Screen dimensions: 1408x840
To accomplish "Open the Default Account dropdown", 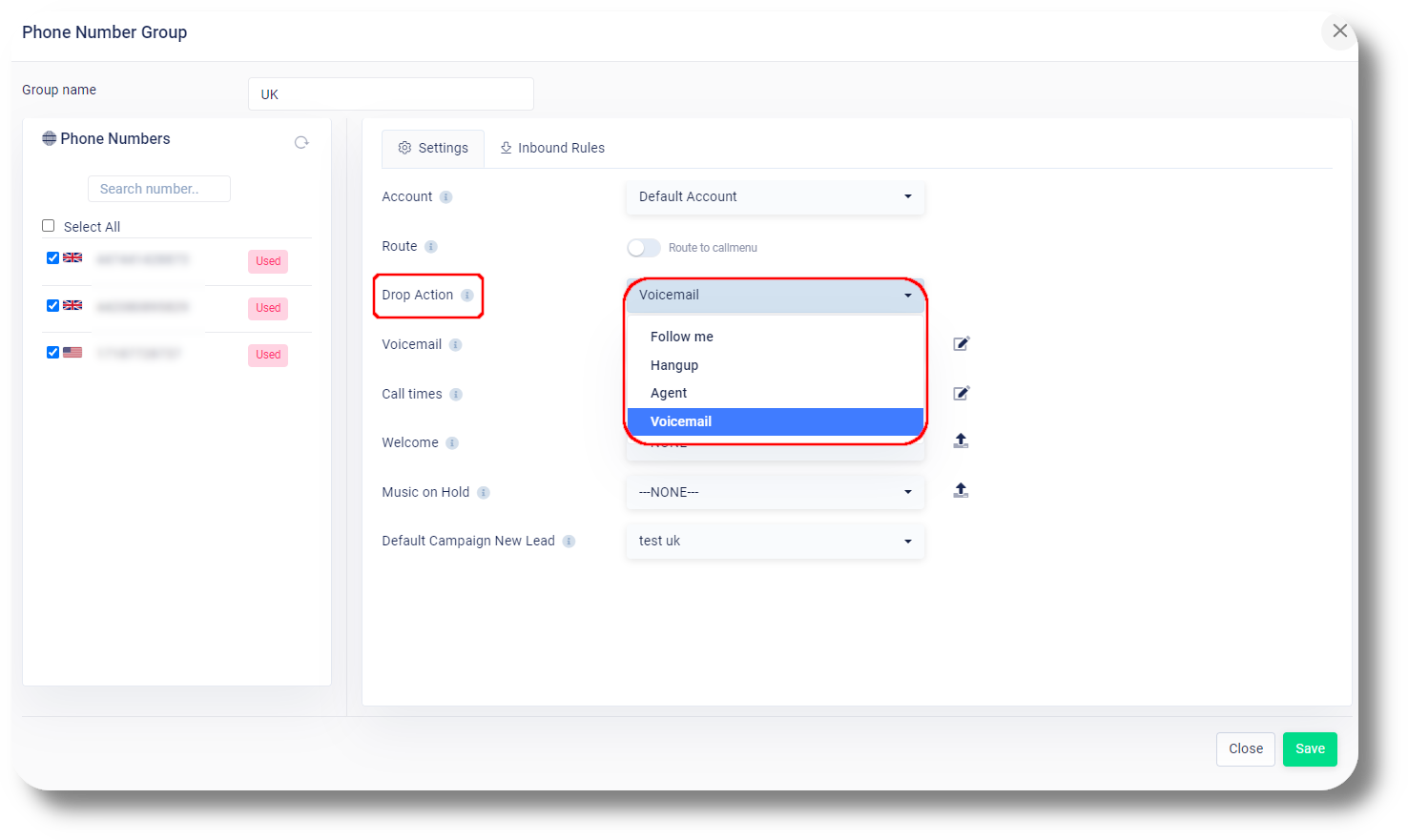I will (x=774, y=197).
